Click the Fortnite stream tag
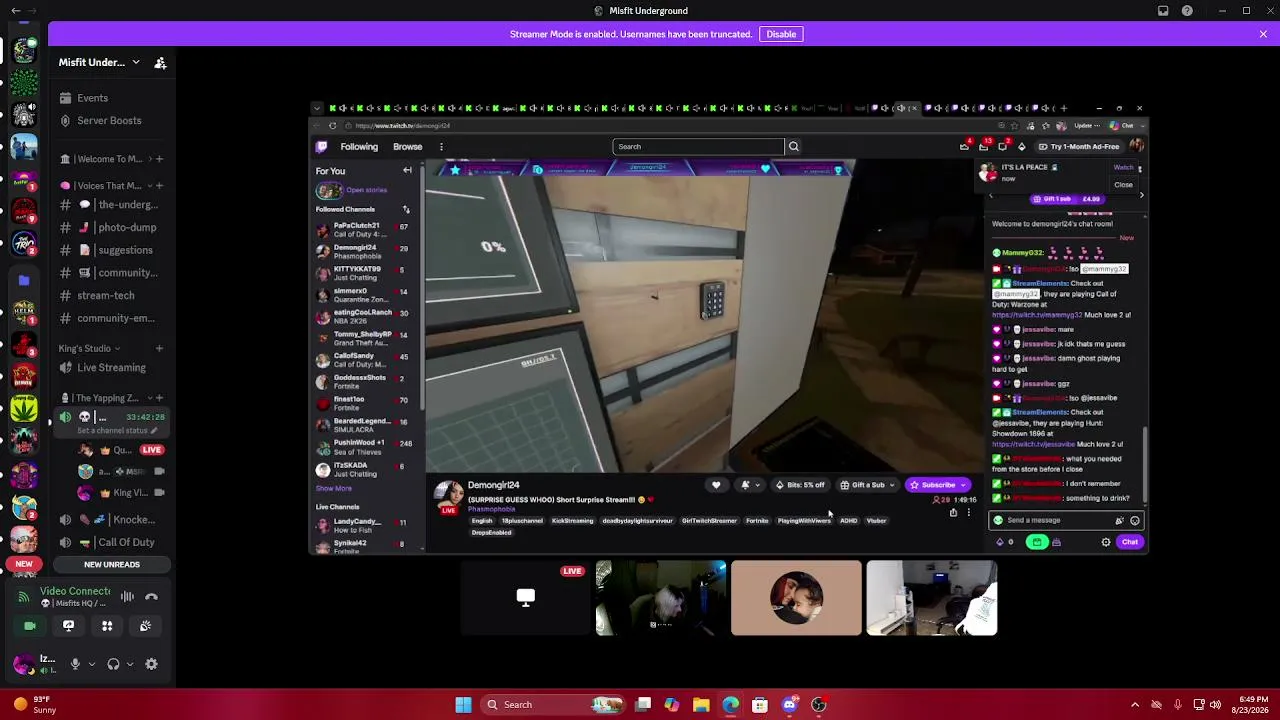The height and width of the screenshot is (720, 1280). (757, 521)
